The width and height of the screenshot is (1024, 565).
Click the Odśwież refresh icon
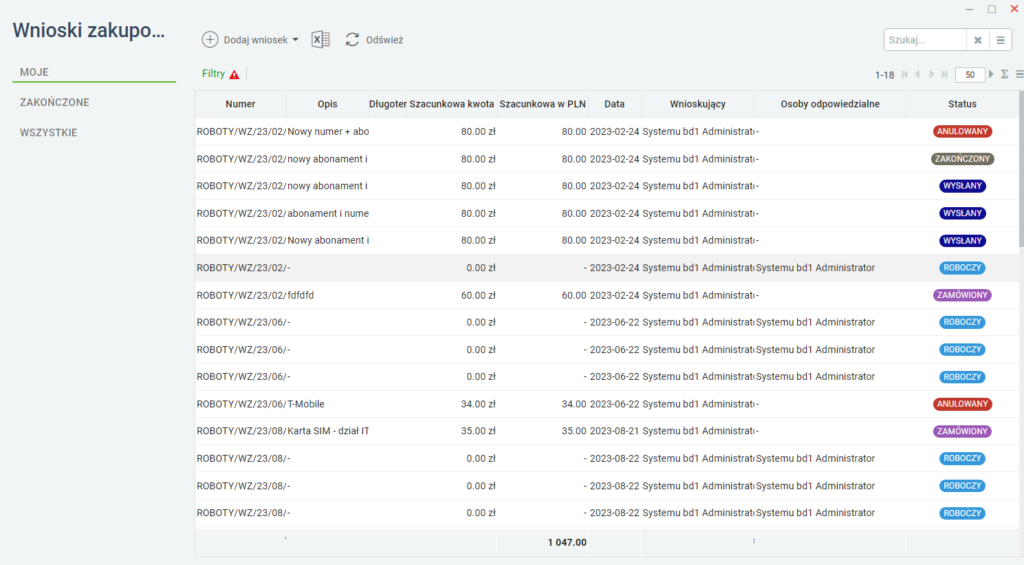point(353,40)
